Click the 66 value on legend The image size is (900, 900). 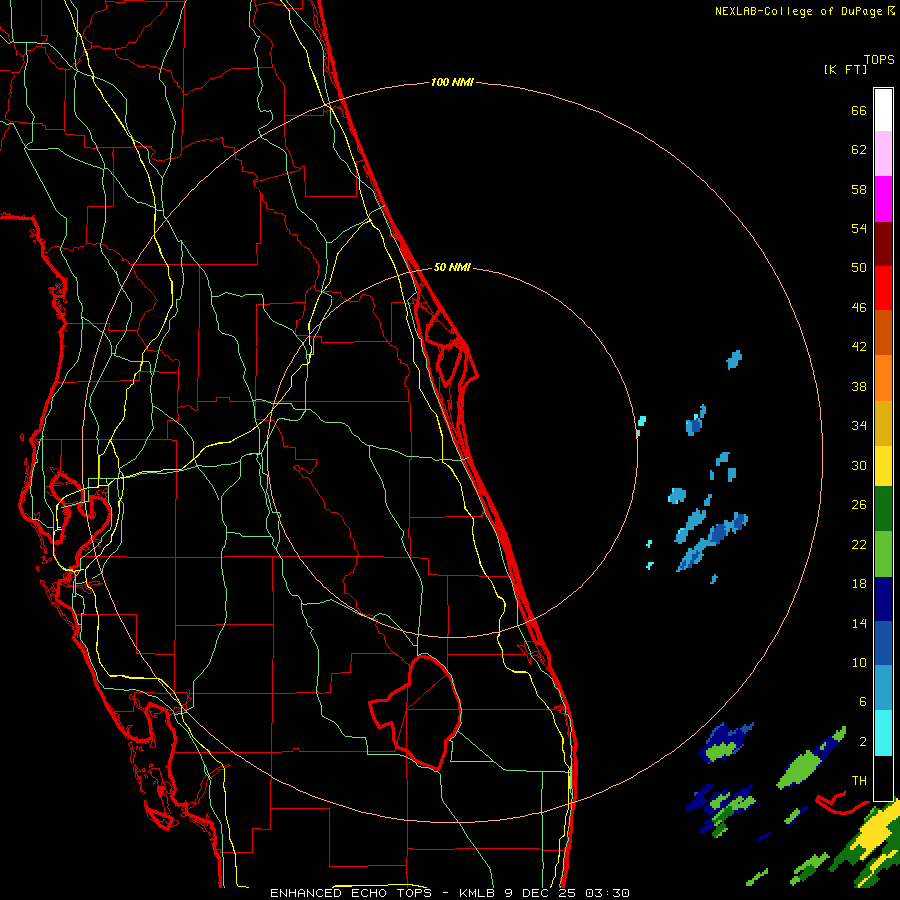[859, 110]
